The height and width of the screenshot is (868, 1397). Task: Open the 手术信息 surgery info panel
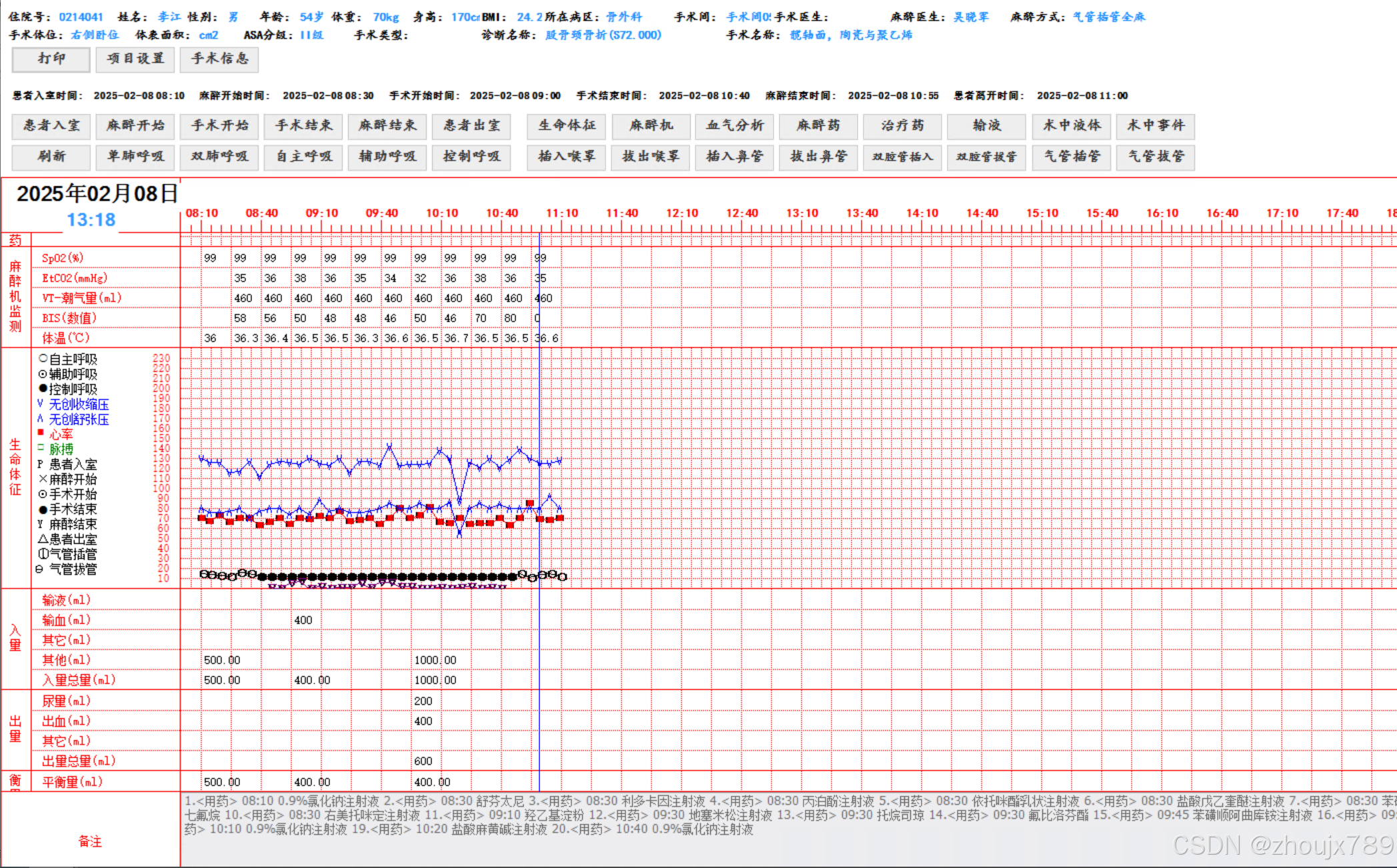[x=220, y=59]
